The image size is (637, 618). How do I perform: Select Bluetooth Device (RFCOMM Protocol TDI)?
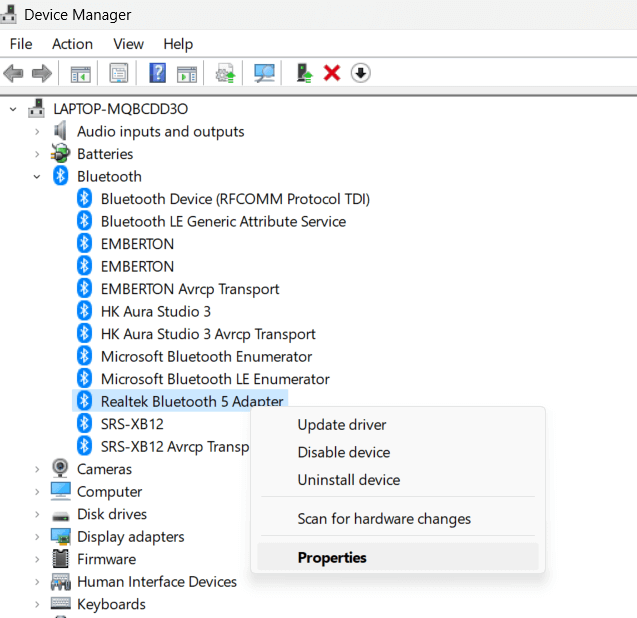coord(235,199)
